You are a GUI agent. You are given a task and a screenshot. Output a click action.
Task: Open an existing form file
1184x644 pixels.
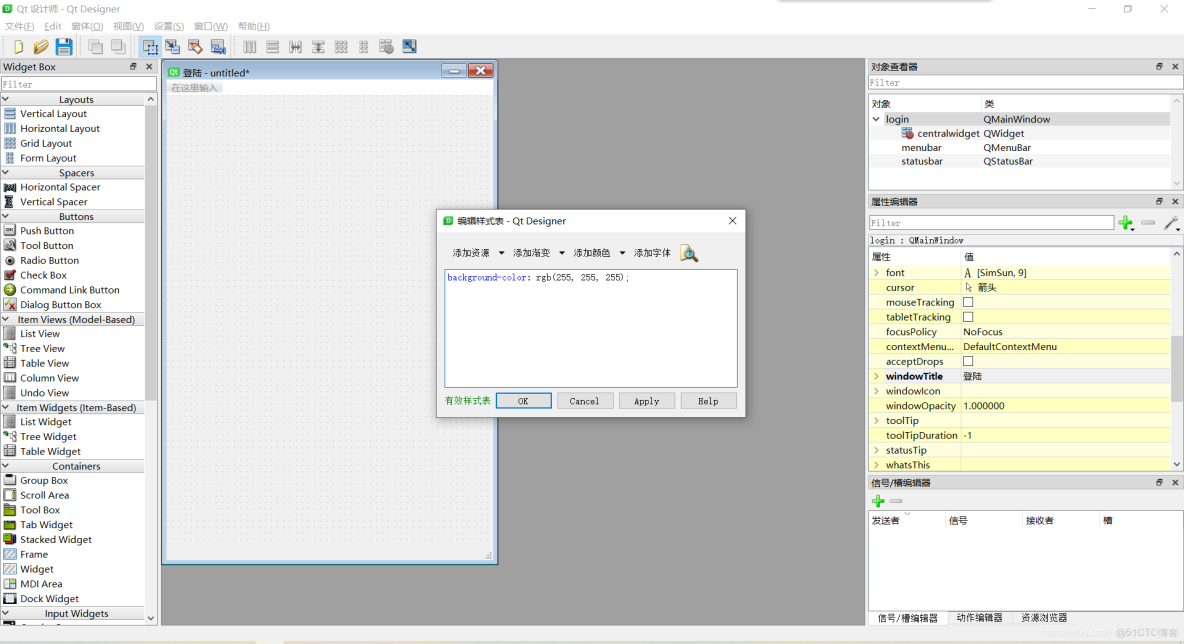40,46
